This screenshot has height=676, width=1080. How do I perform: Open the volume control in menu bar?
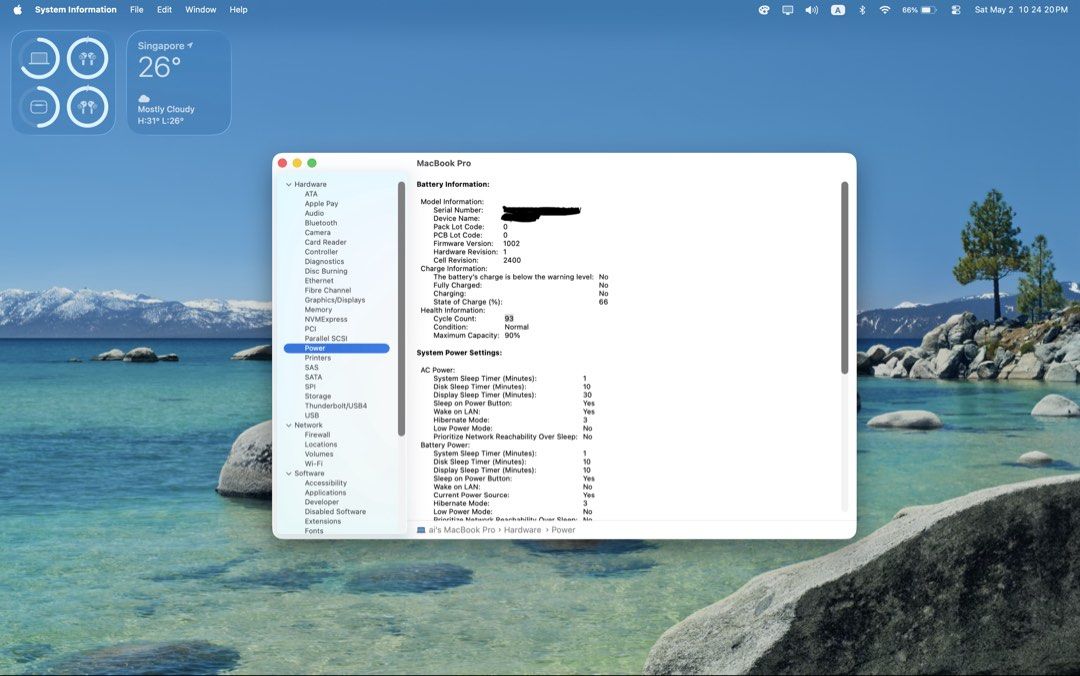(811, 10)
